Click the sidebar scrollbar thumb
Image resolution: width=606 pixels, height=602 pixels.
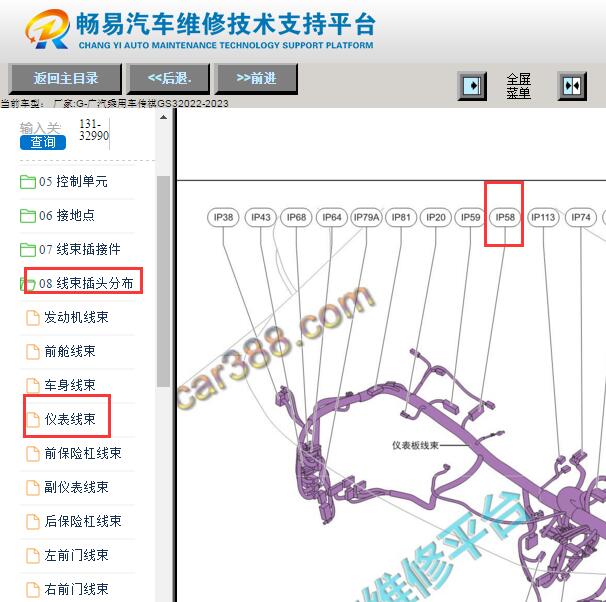(163, 281)
